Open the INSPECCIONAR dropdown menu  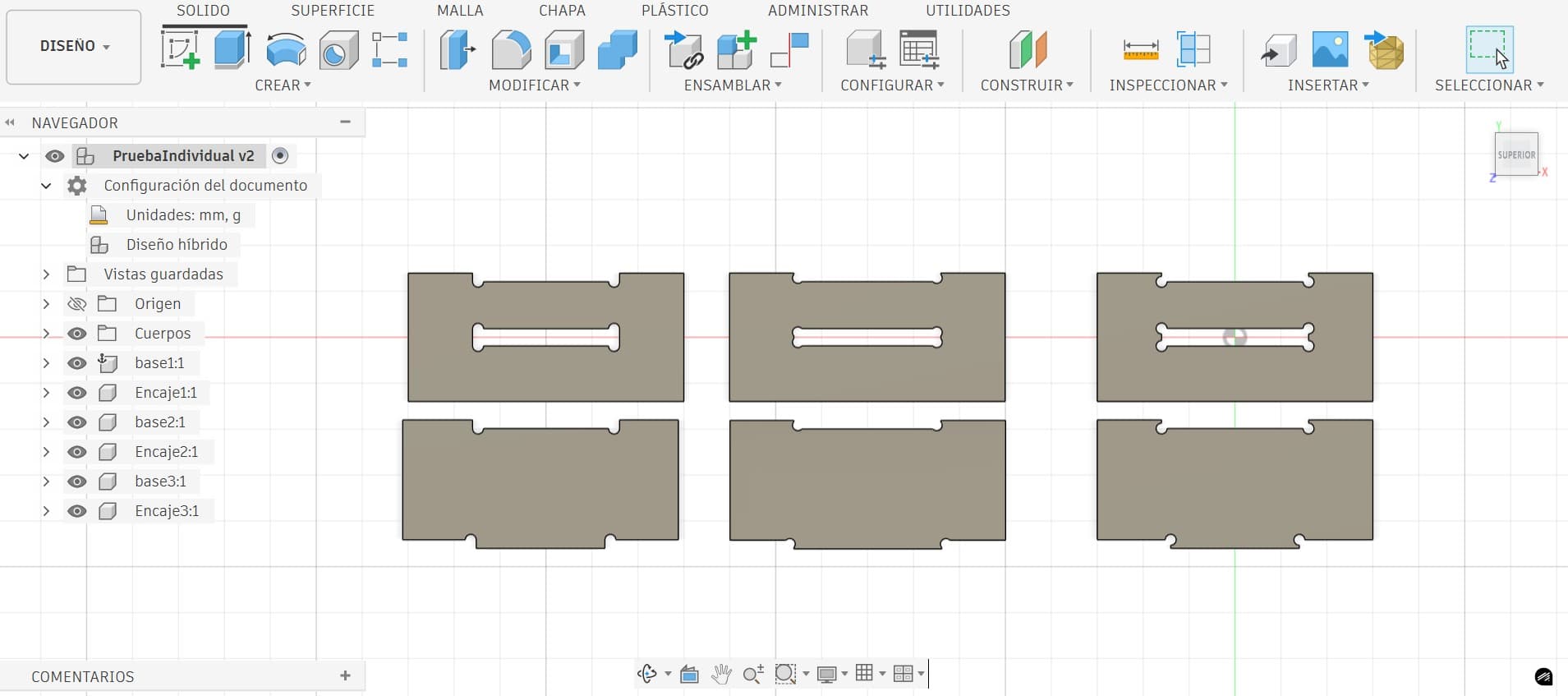point(1168,85)
